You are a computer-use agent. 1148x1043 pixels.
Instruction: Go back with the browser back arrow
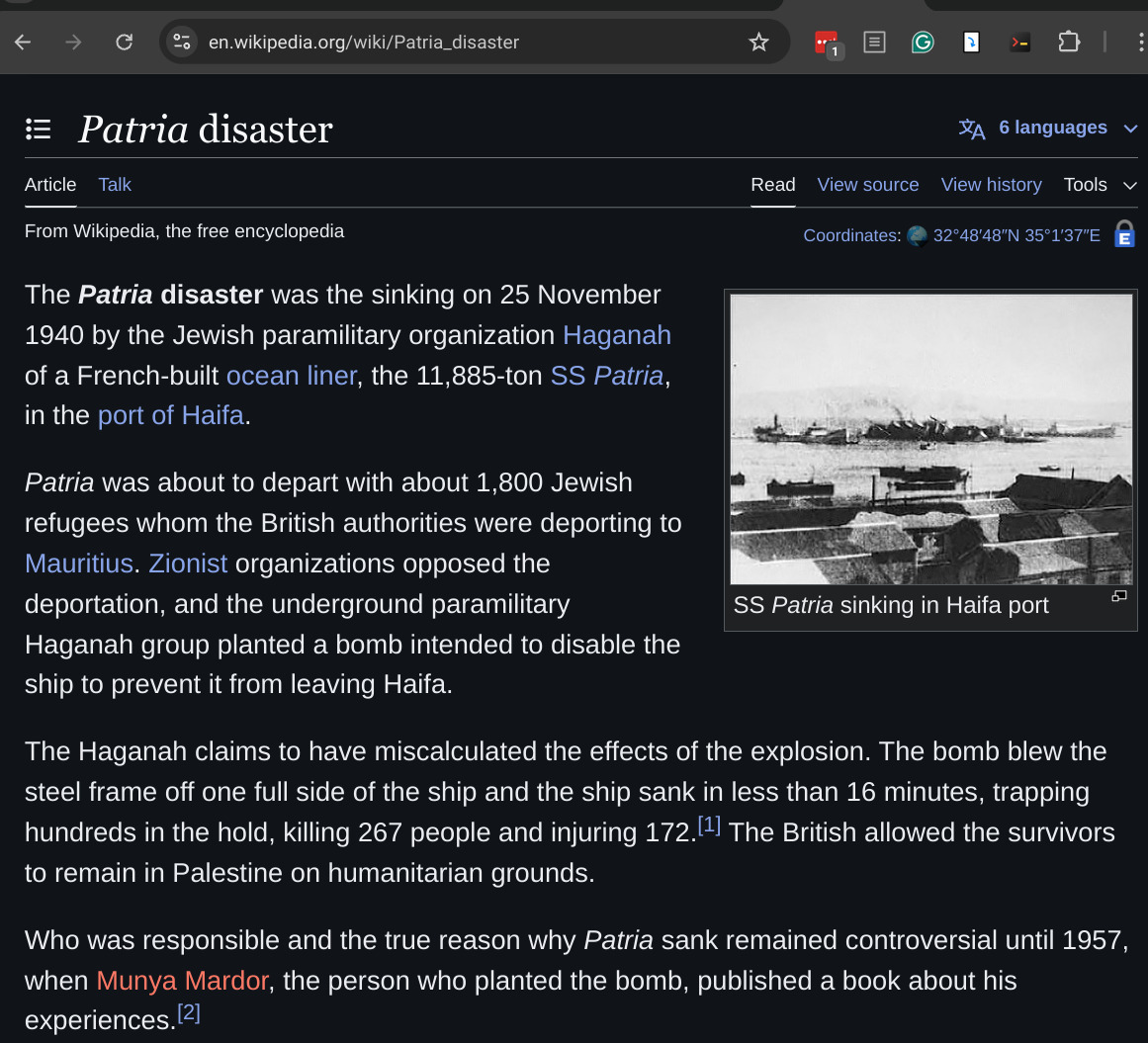(x=23, y=42)
